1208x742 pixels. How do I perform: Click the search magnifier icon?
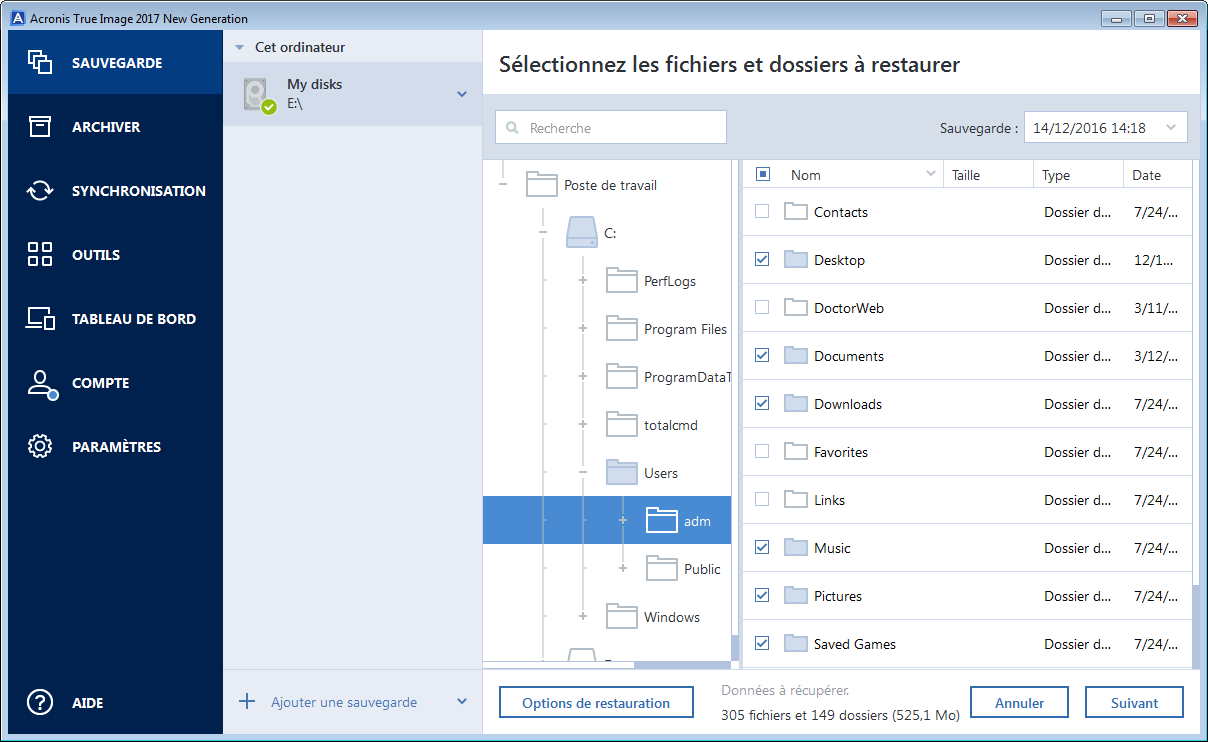[512, 127]
